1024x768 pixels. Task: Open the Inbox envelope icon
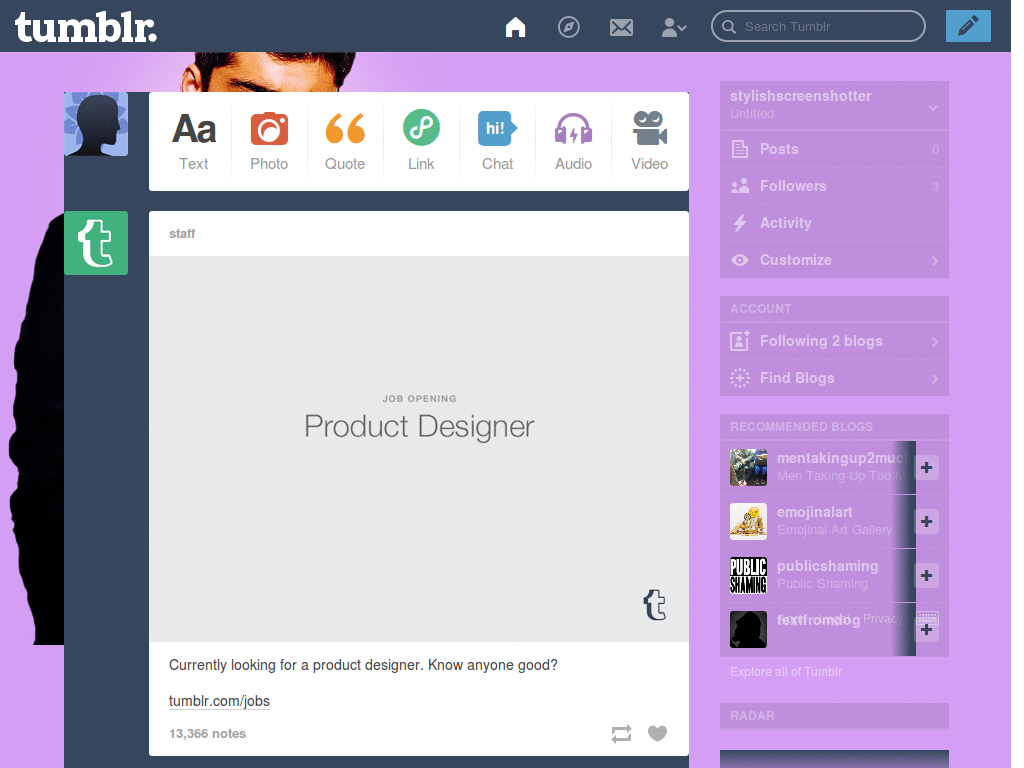coord(621,27)
